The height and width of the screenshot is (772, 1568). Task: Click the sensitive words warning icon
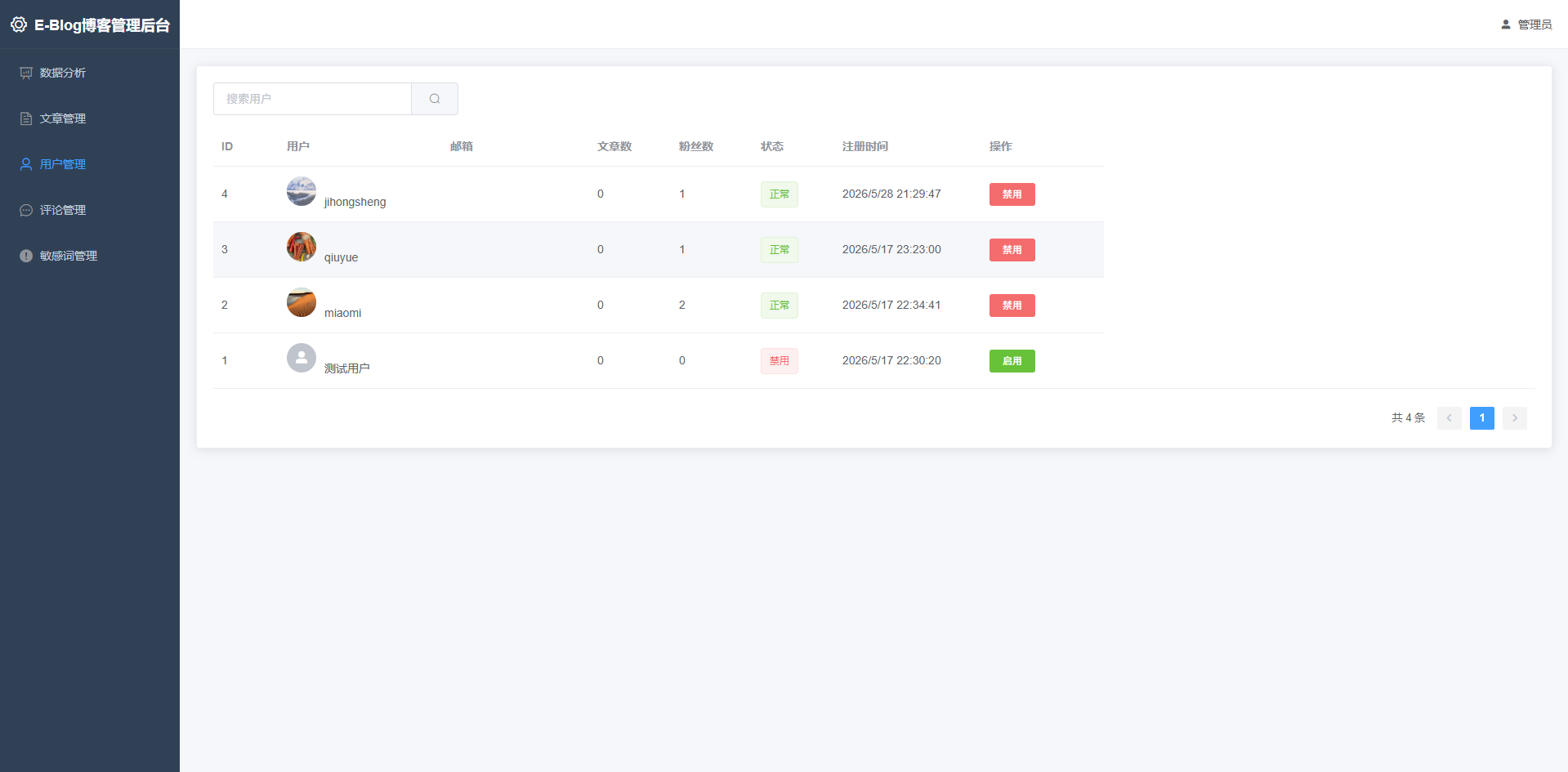tap(26, 256)
